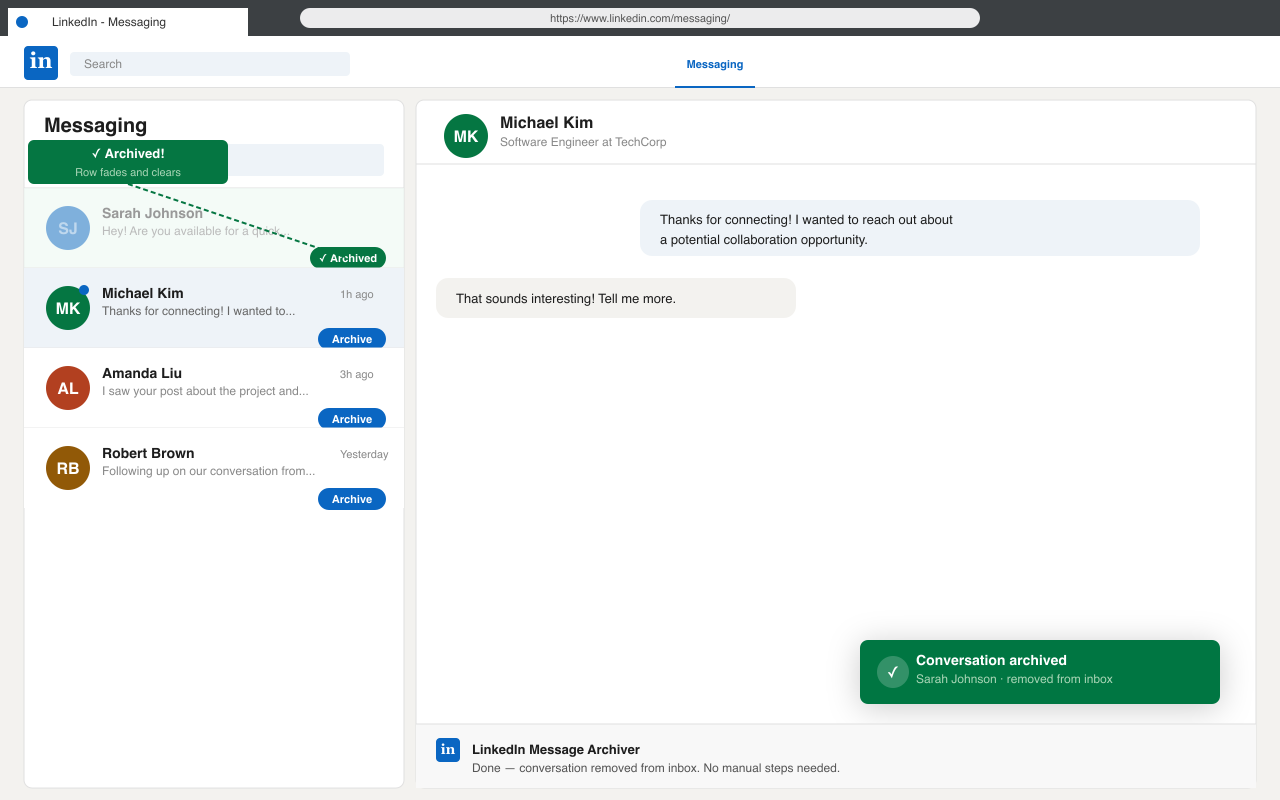Click the MK avatar in chat header
The width and height of the screenshot is (1280, 800).
point(466,136)
